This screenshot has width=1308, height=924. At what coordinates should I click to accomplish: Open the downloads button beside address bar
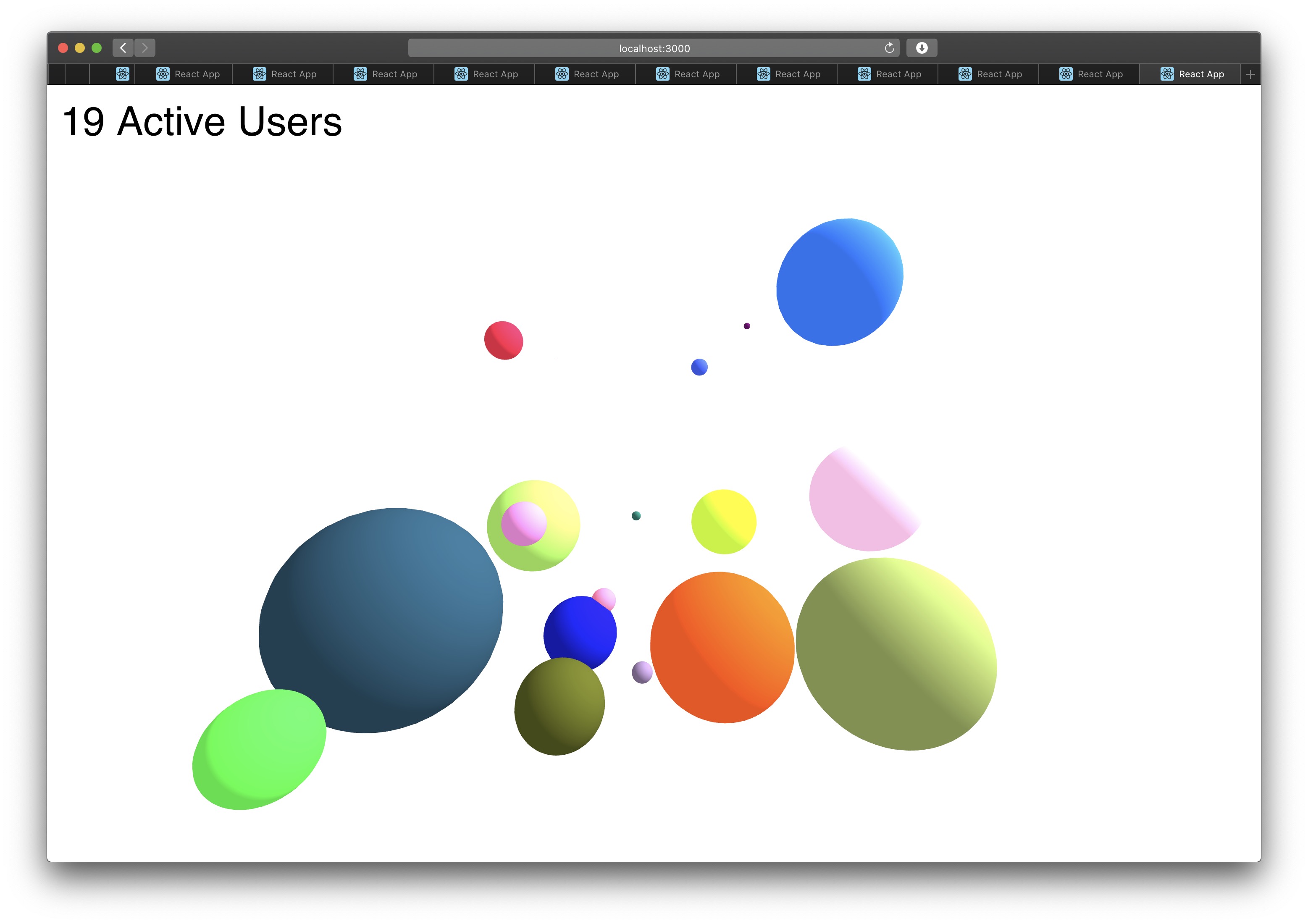pyautogui.click(x=921, y=48)
